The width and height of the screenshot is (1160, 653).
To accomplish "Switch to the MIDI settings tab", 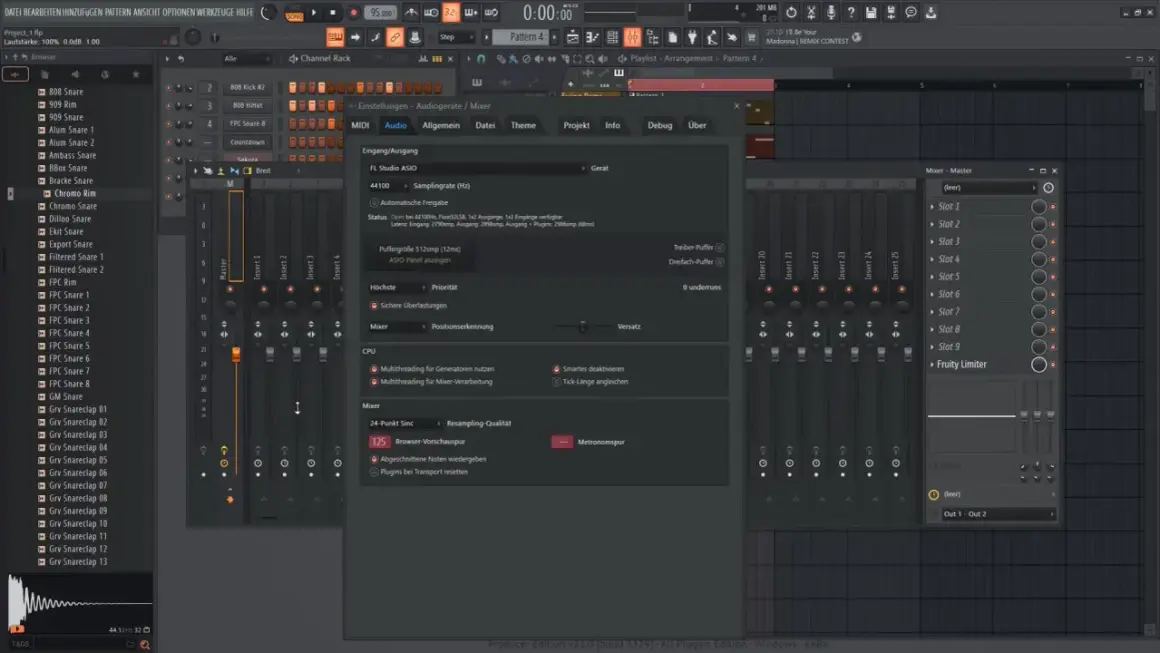I will tap(360, 125).
